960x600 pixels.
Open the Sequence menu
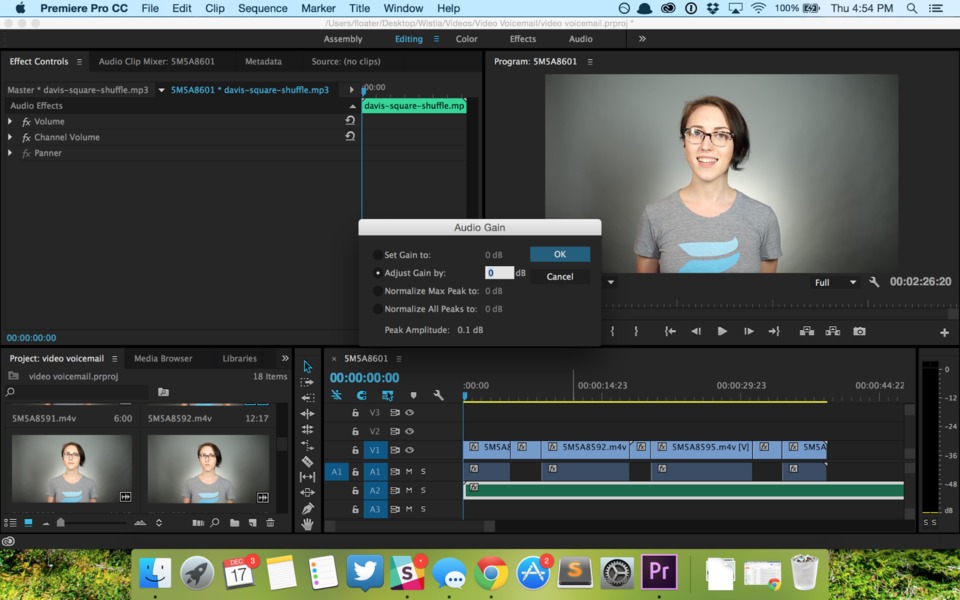tap(262, 8)
